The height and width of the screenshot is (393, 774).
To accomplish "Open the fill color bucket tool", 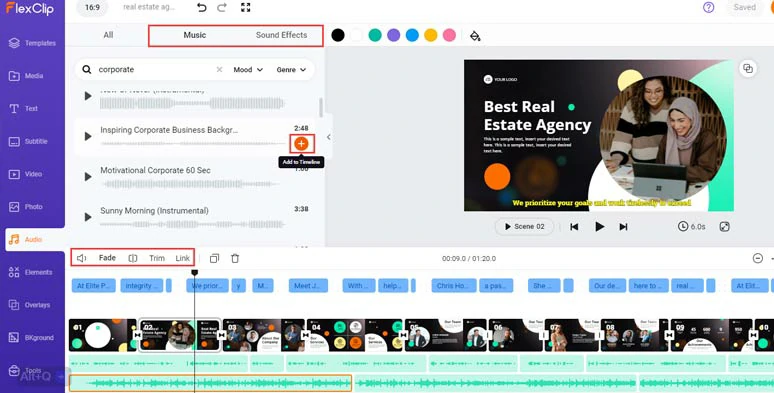I will [475, 36].
